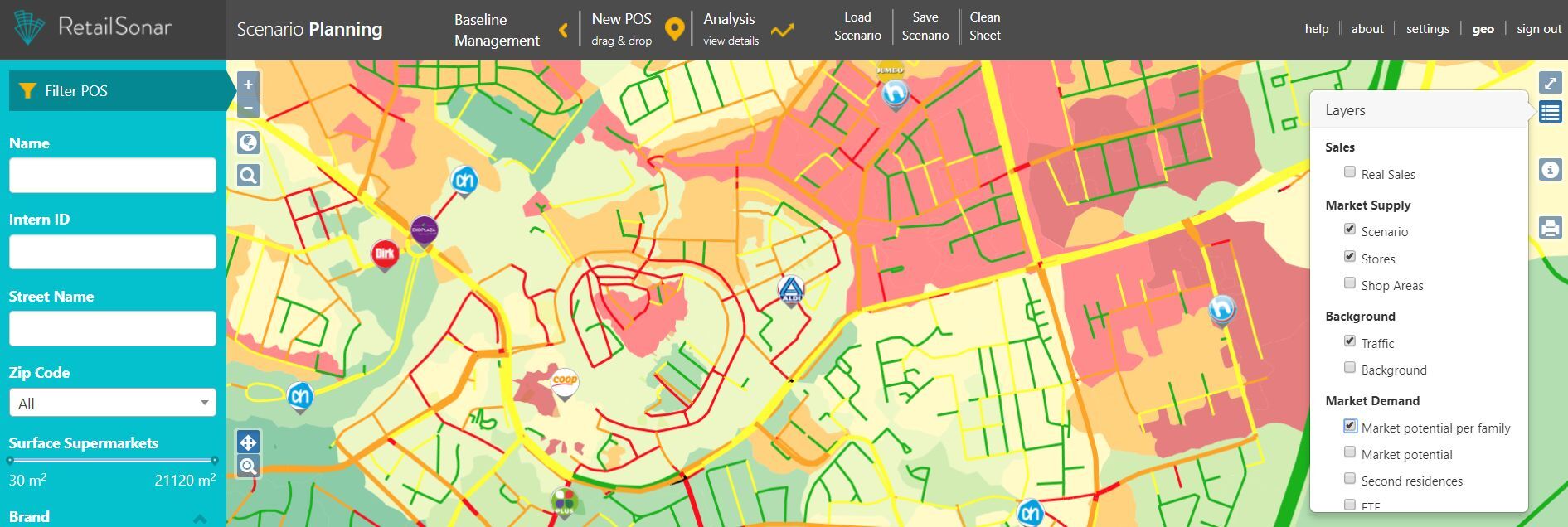Viewport: 1568px width, 527px height.
Task: Enable the Shop Areas checkbox
Action: (x=1350, y=283)
